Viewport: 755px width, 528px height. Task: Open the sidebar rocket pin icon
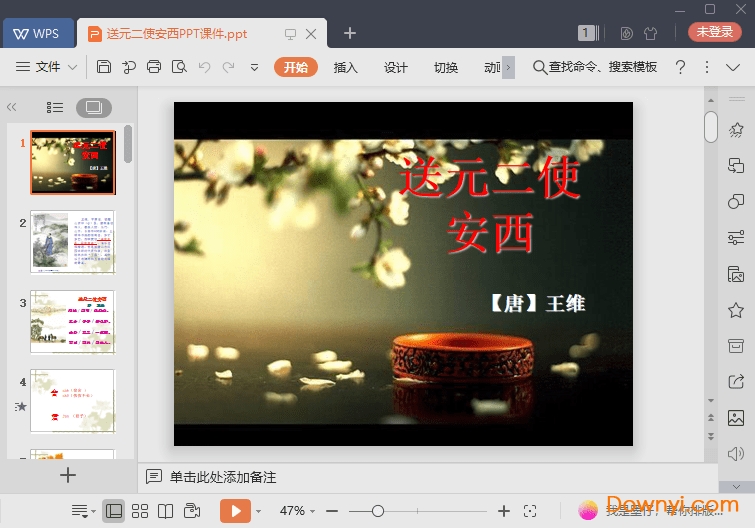(736, 130)
